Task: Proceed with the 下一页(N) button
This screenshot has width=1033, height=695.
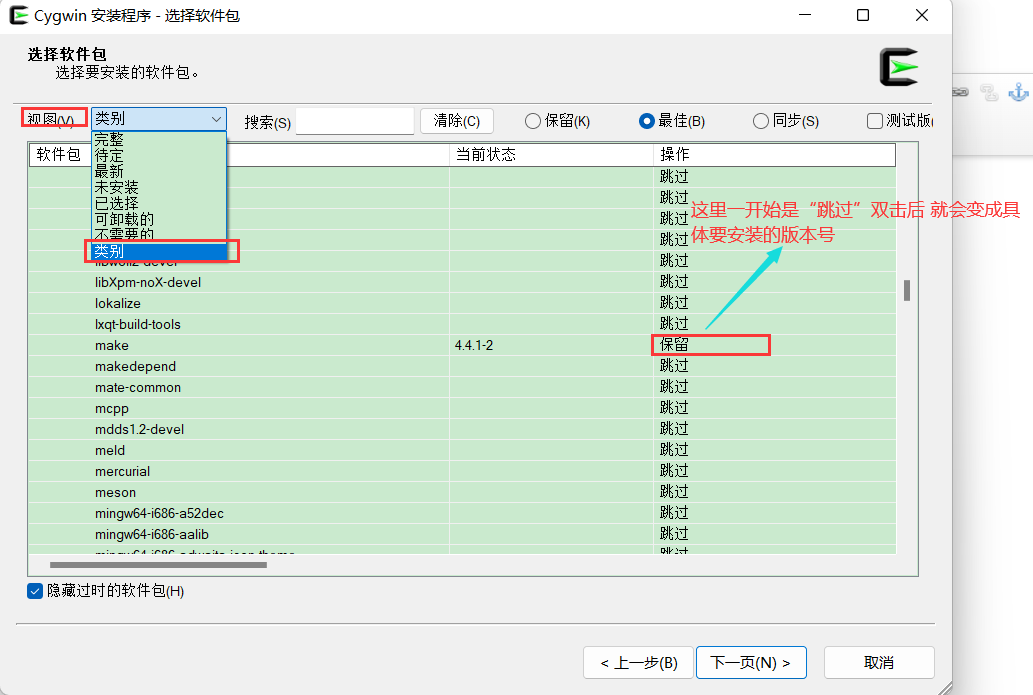Action: click(751, 663)
